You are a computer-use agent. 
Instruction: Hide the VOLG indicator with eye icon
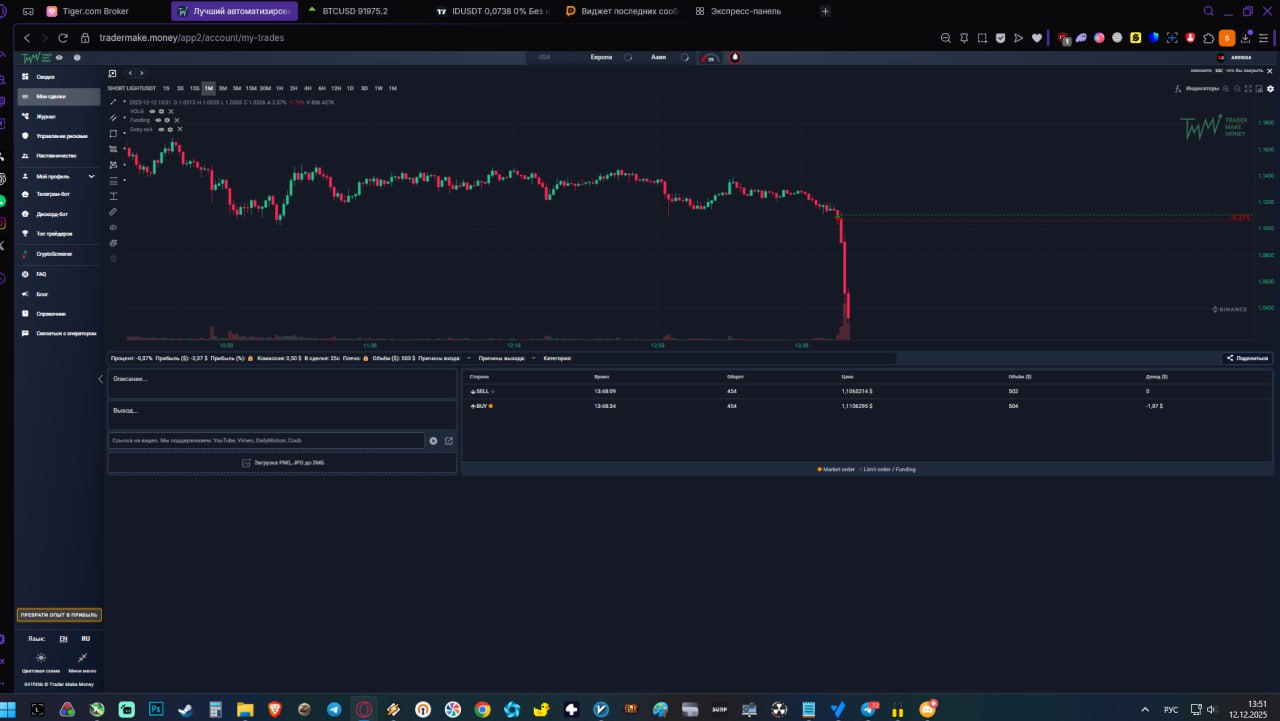point(152,111)
